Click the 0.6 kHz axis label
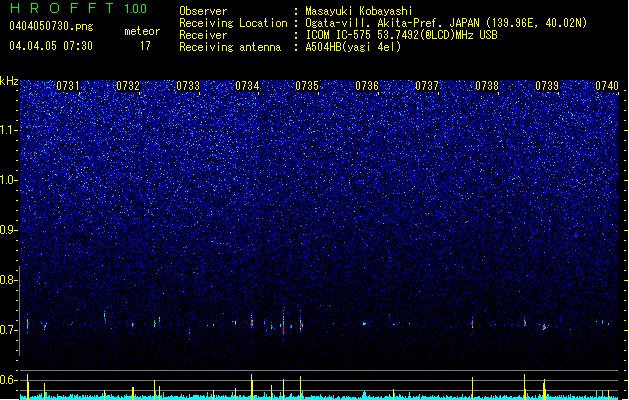The image size is (629, 400). pos(9,380)
